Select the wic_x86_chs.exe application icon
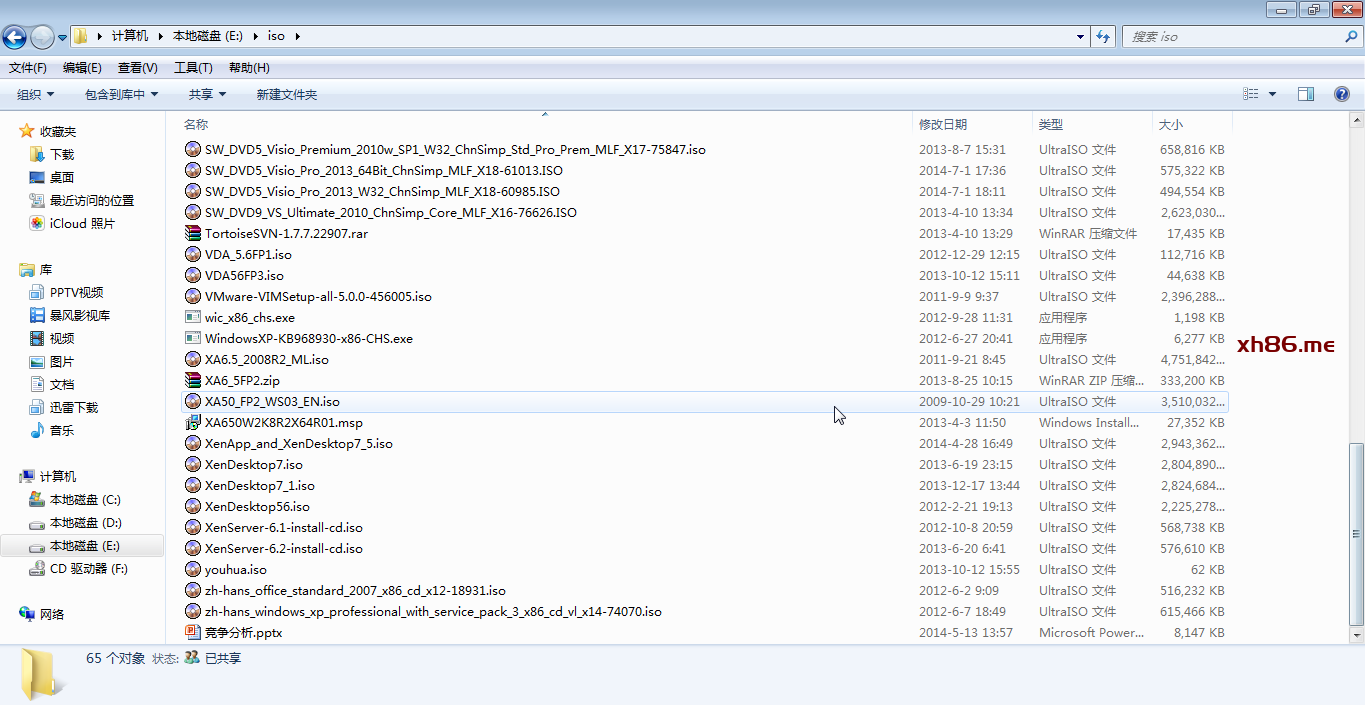Viewport: 1365px width, 705px height. (x=193, y=317)
